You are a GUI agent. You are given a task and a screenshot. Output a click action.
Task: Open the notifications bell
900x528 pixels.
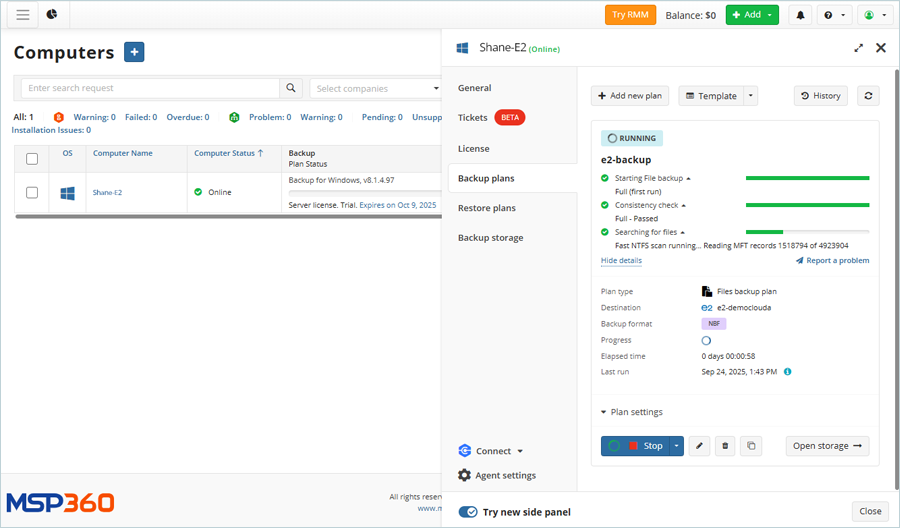(800, 15)
